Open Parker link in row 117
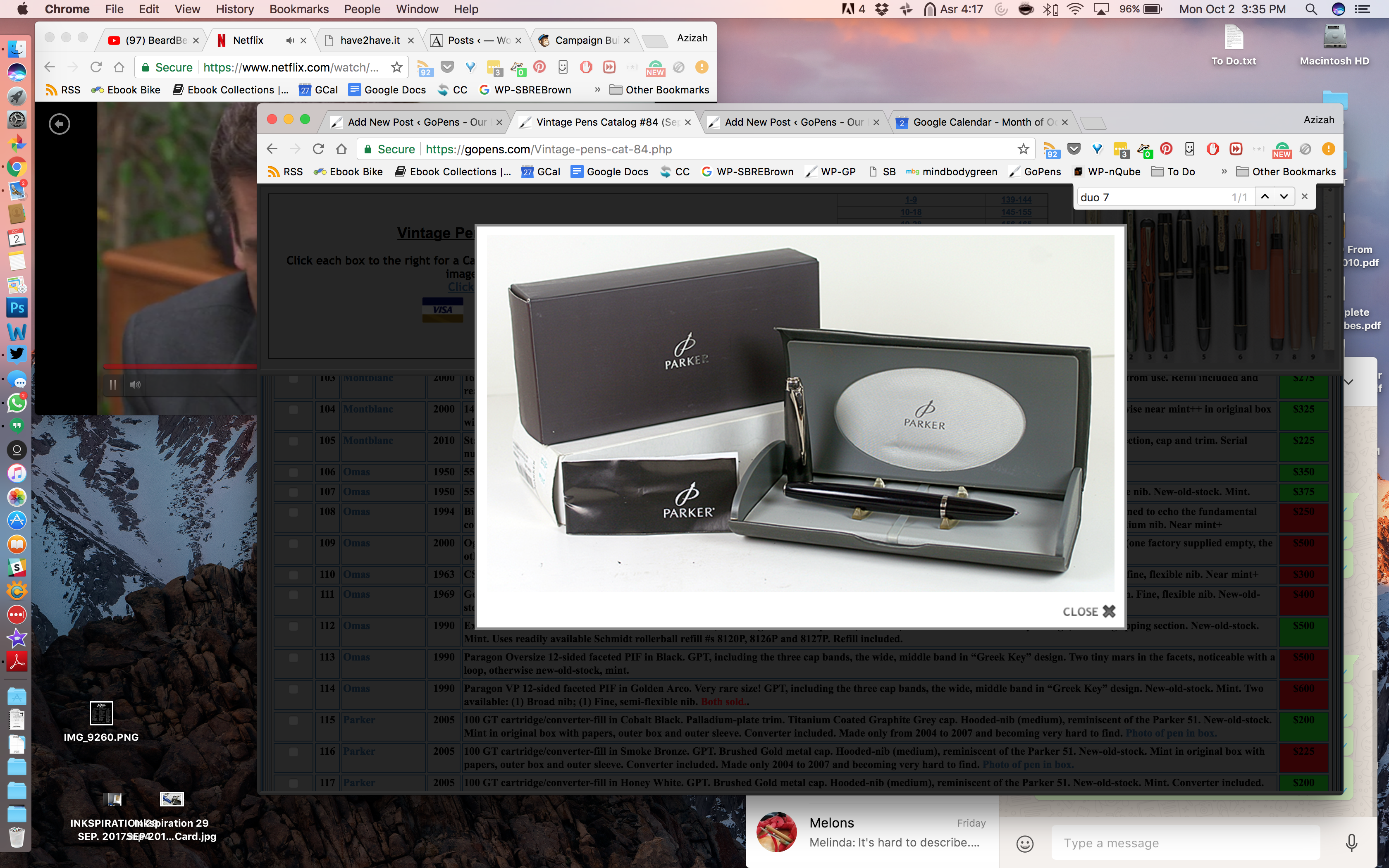The height and width of the screenshot is (868, 1389). (359, 782)
